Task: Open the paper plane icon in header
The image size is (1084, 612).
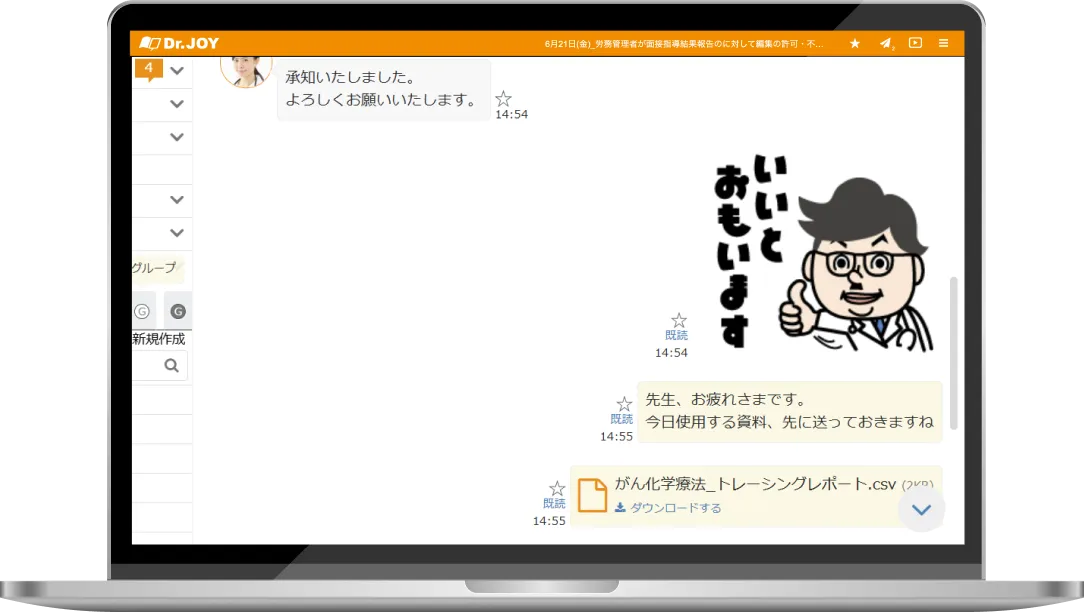Action: click(886, 43)
